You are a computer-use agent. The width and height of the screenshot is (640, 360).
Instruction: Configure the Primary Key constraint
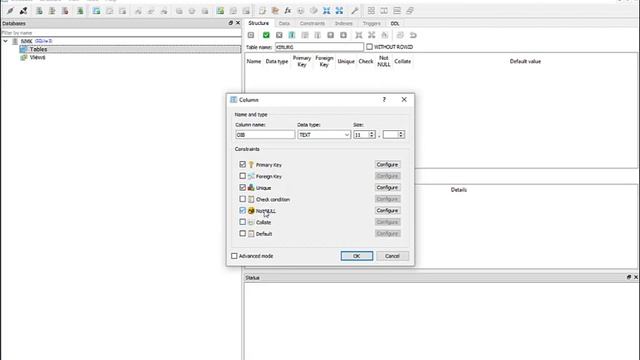tap(387, 164)
